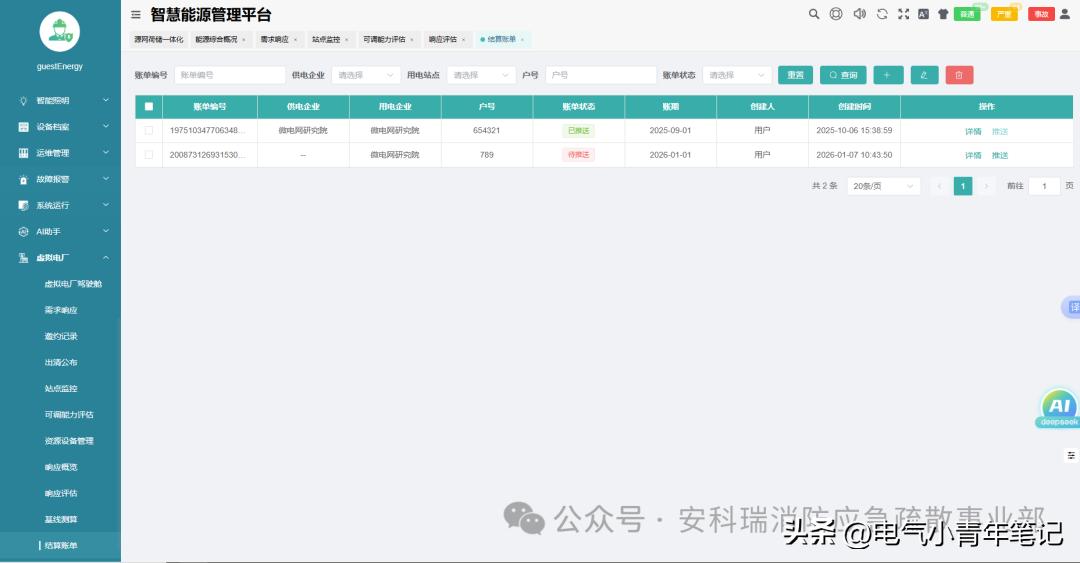This screenshot has height=563, width=1080.
Task: Open the settings slider icon at the right edge
Action: click(1071, 455)
